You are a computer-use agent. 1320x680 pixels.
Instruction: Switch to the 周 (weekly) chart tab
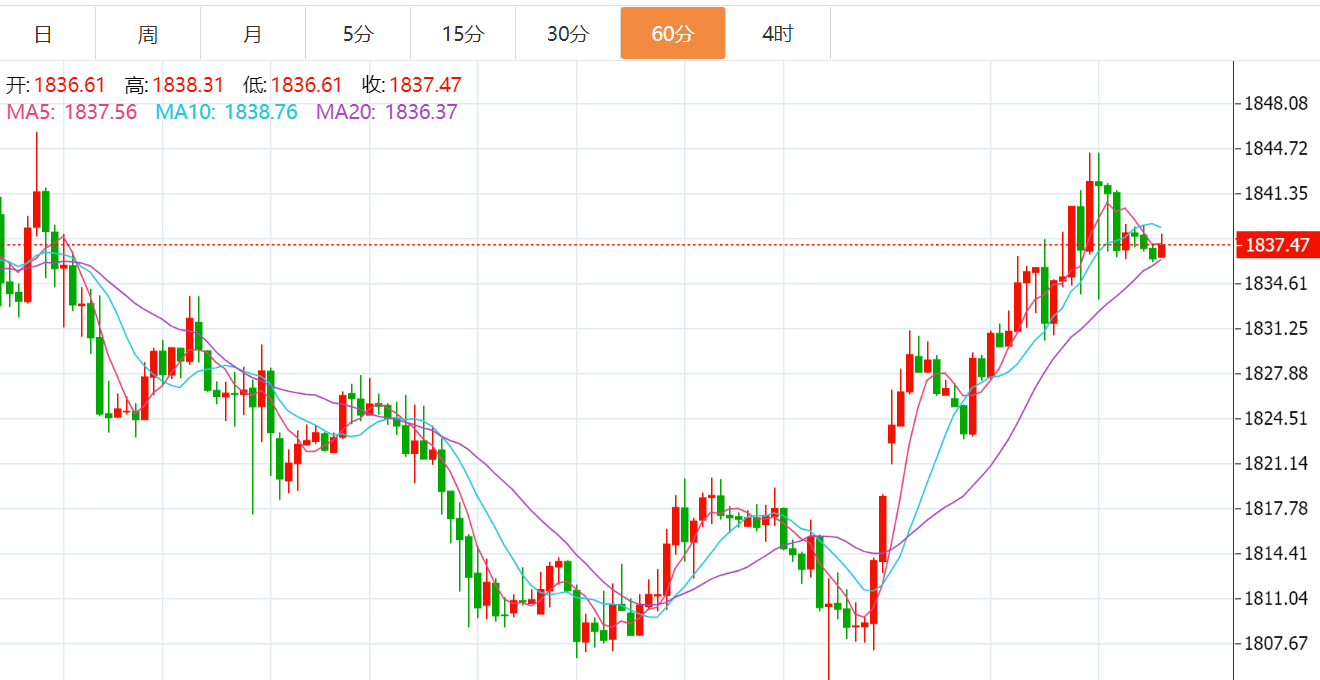[x=148, y=34]
